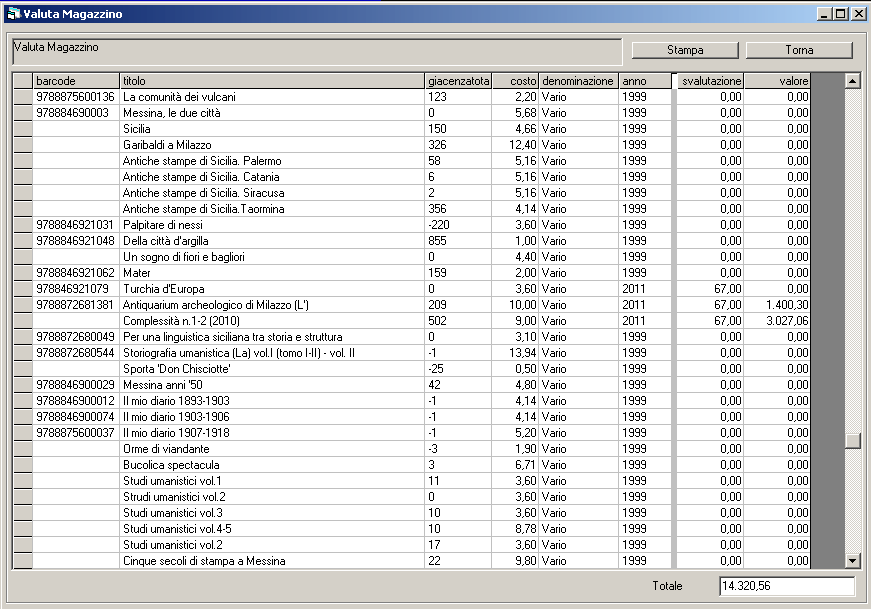Screen dimensions: 871x609
Task: Click the Valuta Magazzino title bar icon
Action: 14,13
